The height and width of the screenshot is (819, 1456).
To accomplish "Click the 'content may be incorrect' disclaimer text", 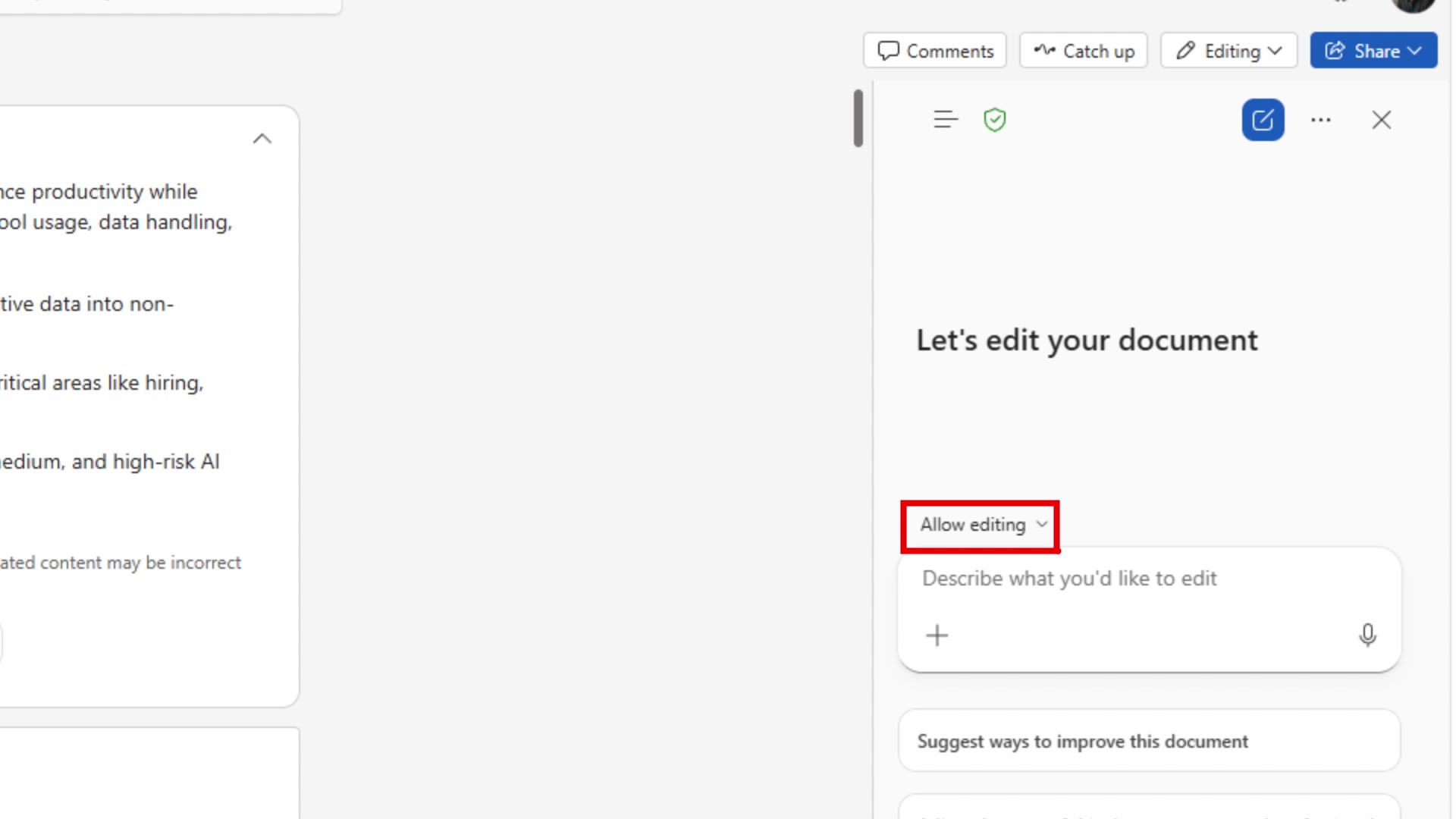I will coord(140,563).
